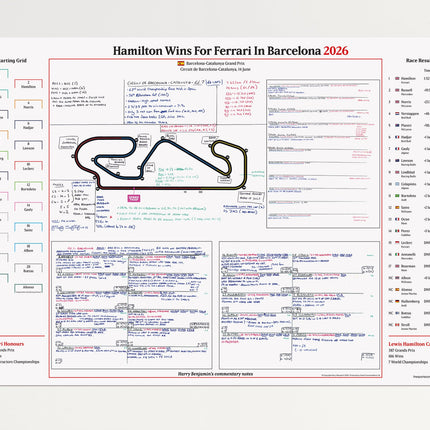Click the flag beside Colapinto
Viewport: 430px width, 430px height.
pyautogui.click(x=397, y=184)
